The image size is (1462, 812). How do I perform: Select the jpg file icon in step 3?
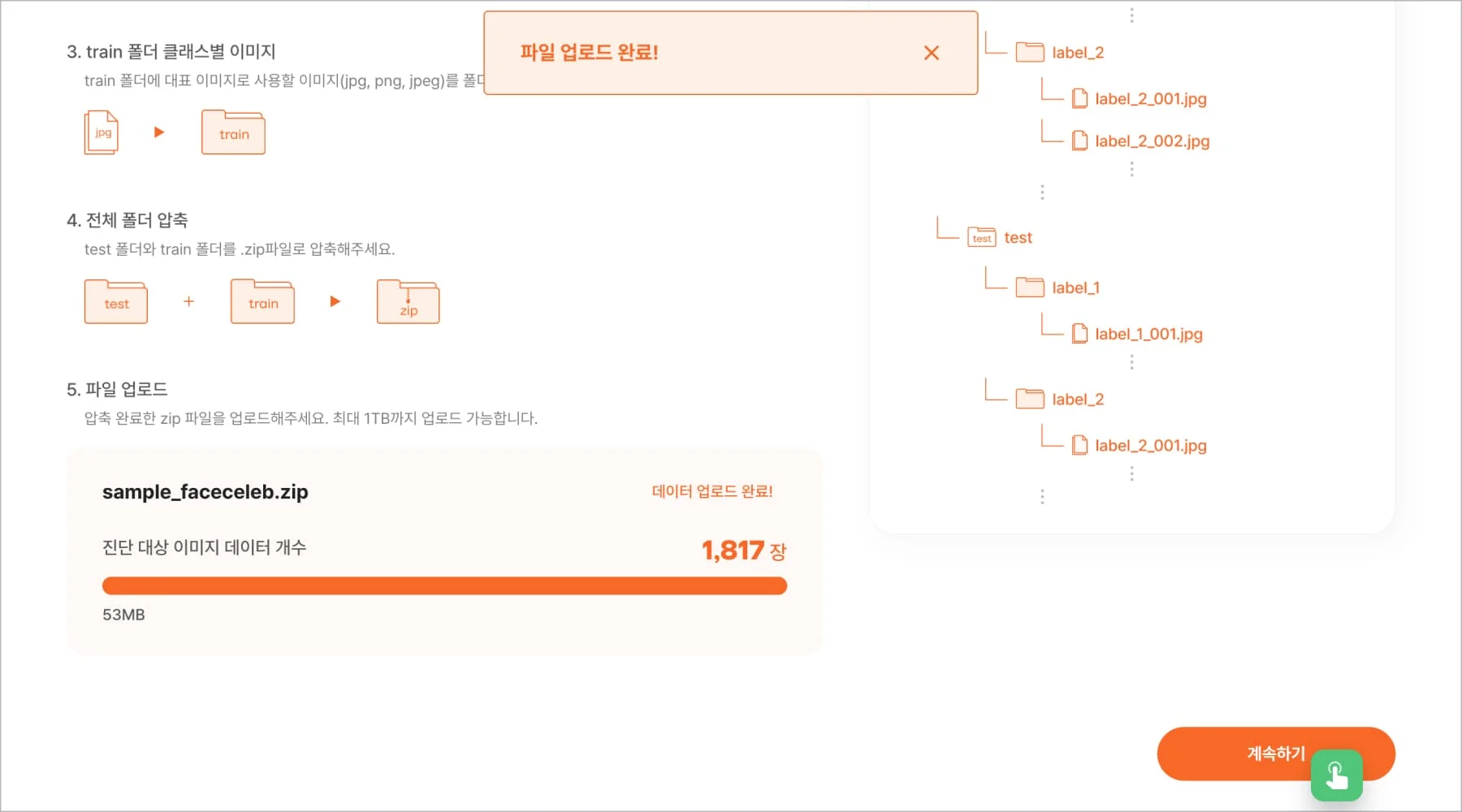pos(101,132)
